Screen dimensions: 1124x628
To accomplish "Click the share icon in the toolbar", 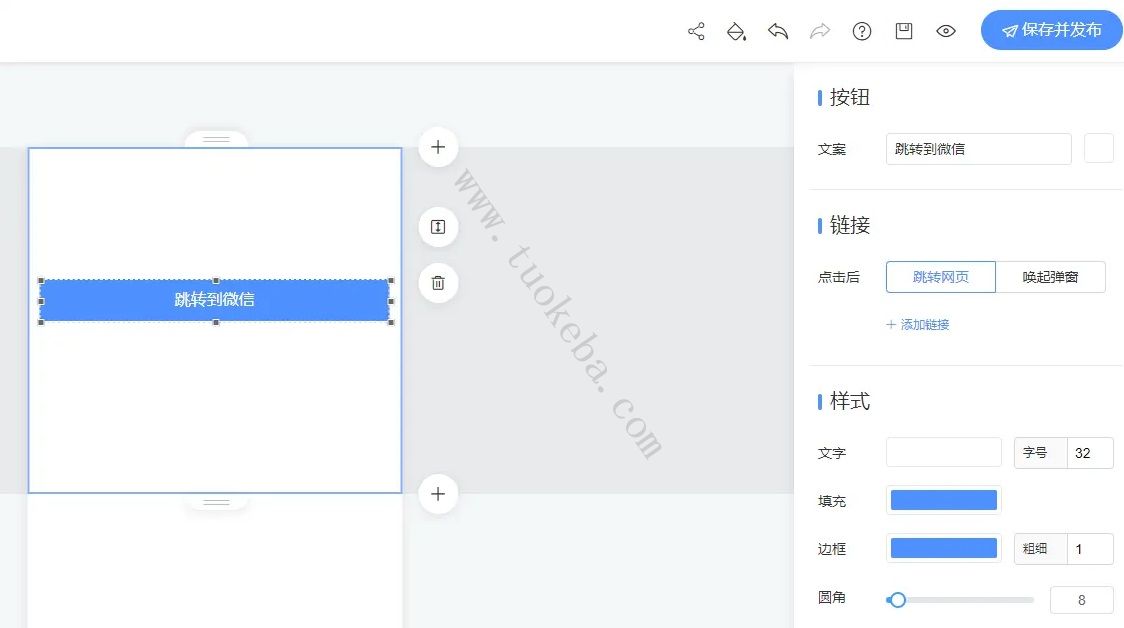I will click(696, 31).
